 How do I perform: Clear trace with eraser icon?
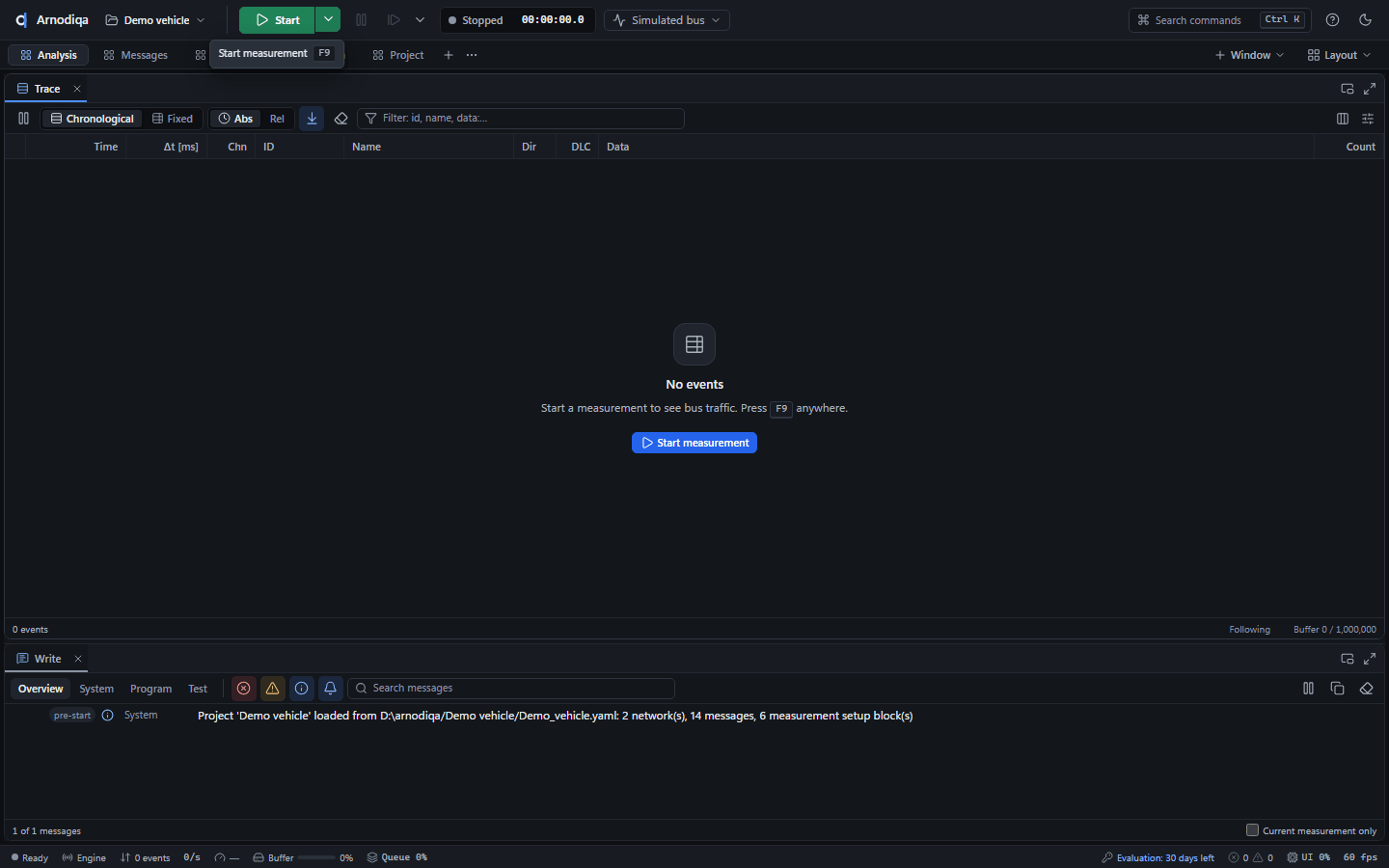(x=340, y=119)
